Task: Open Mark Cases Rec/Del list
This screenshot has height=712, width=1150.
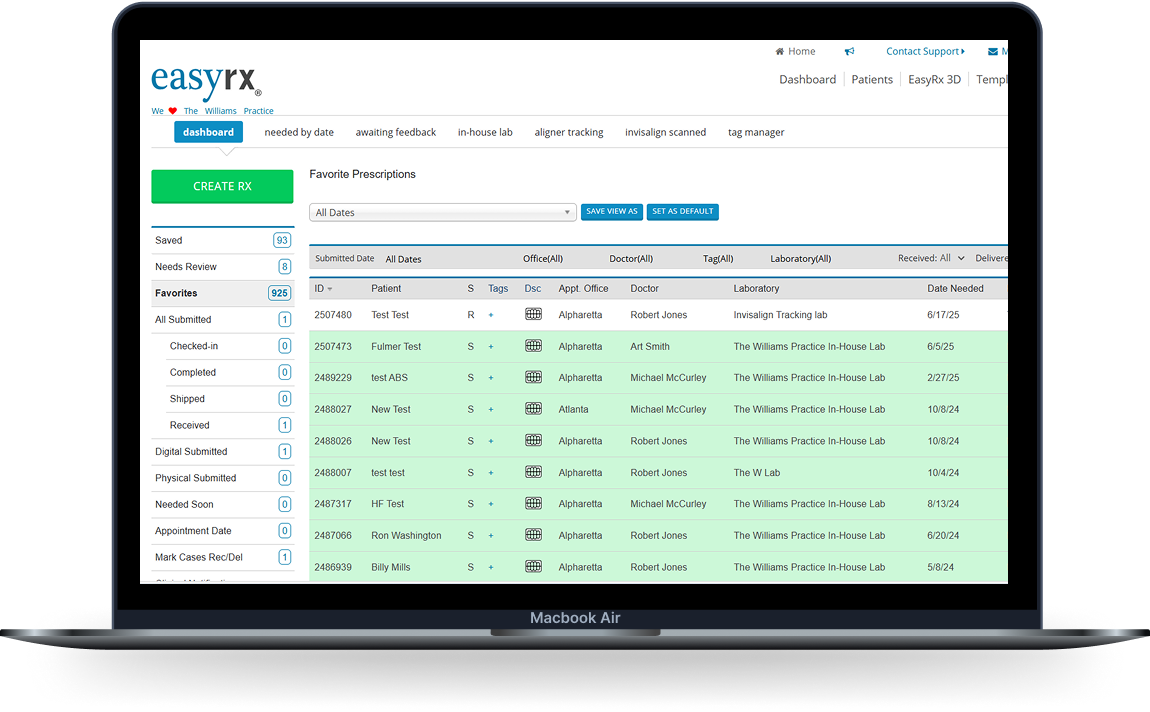Action: coord(222,557)
